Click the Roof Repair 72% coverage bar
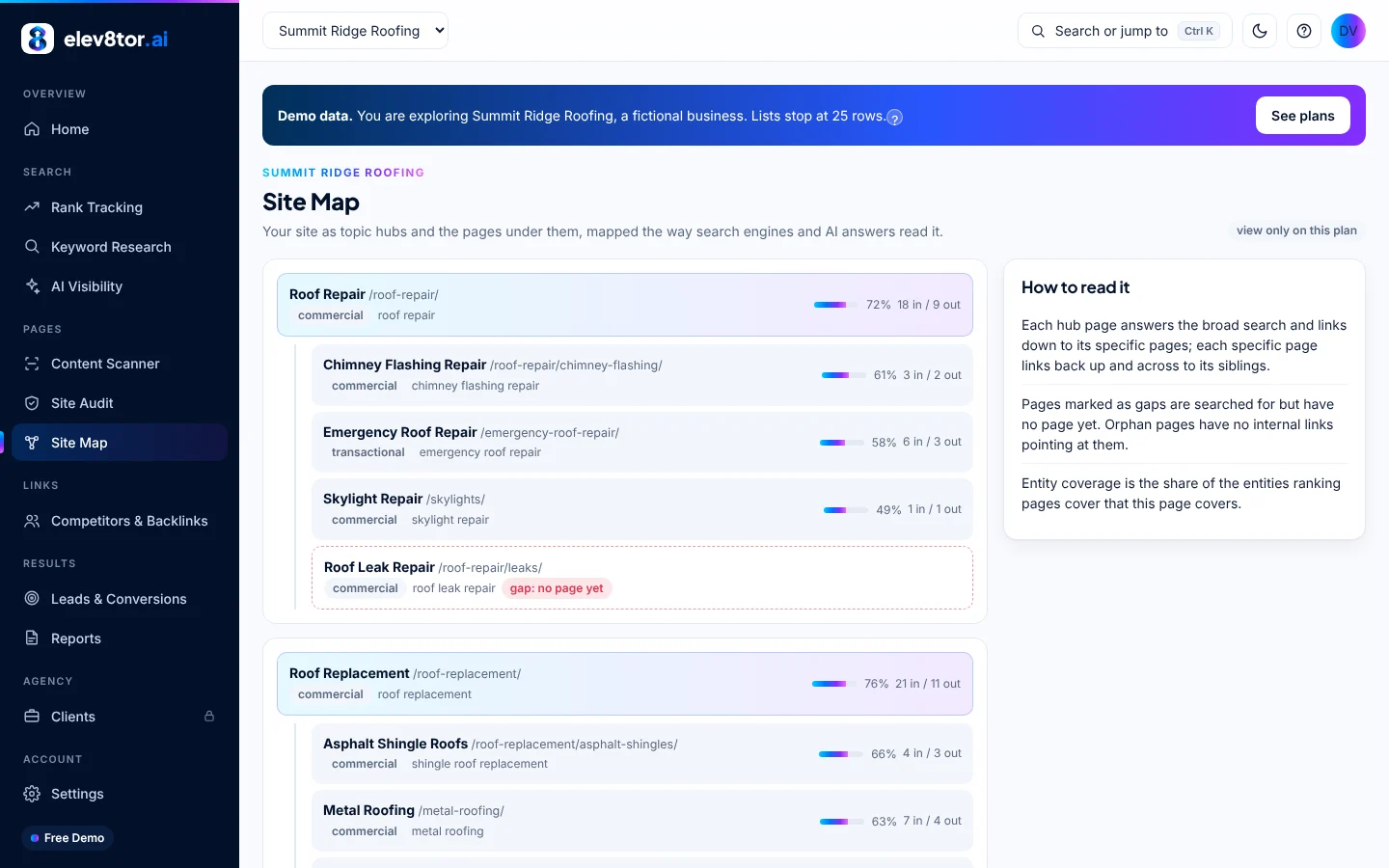Viewport: 1389px width, 868px height. point(836,305)
